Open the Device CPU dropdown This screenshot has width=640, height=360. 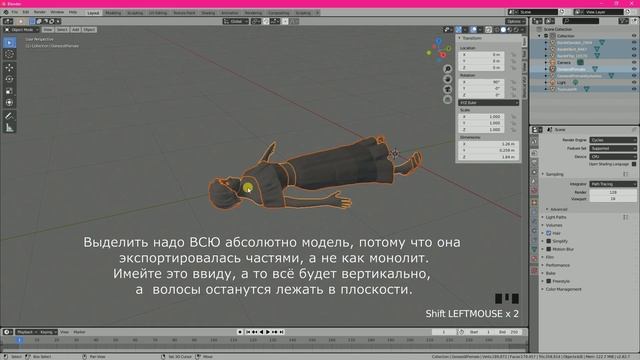coord(613,156)
